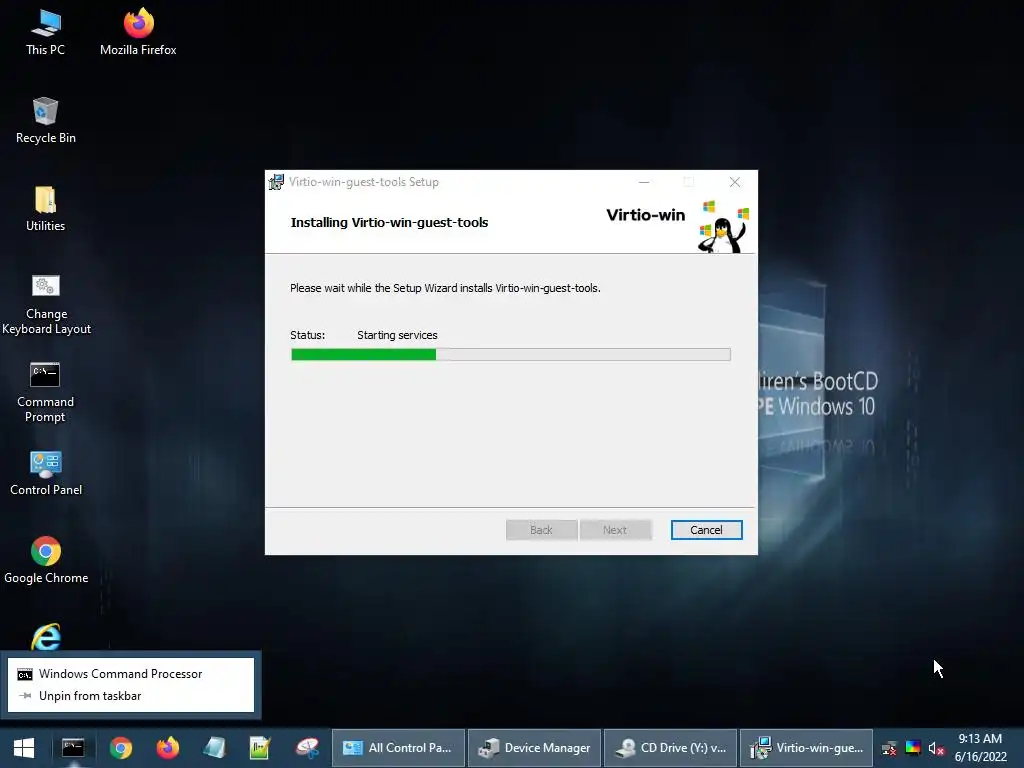Click the muted volume tray icon

coord(936,748)
